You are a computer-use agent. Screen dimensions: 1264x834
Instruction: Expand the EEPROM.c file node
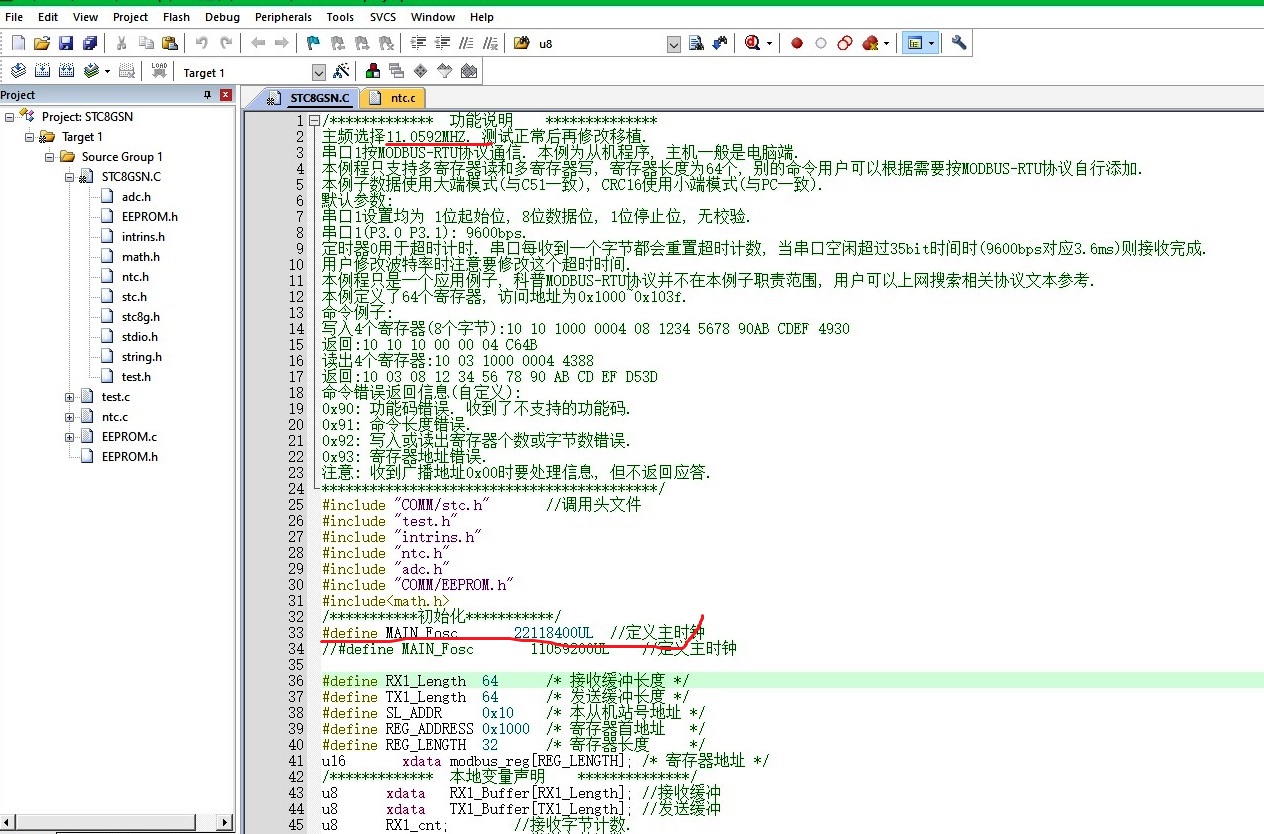tap(69, 437)
